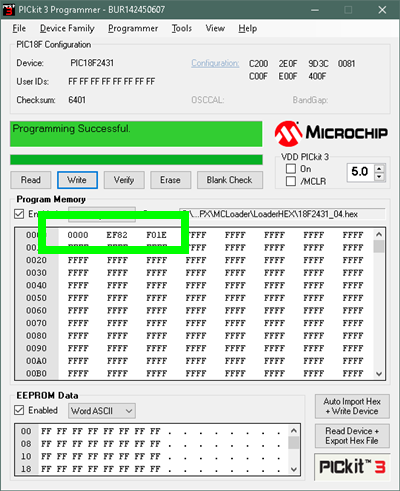Click EEPROM address row 08

click(26, 444)
